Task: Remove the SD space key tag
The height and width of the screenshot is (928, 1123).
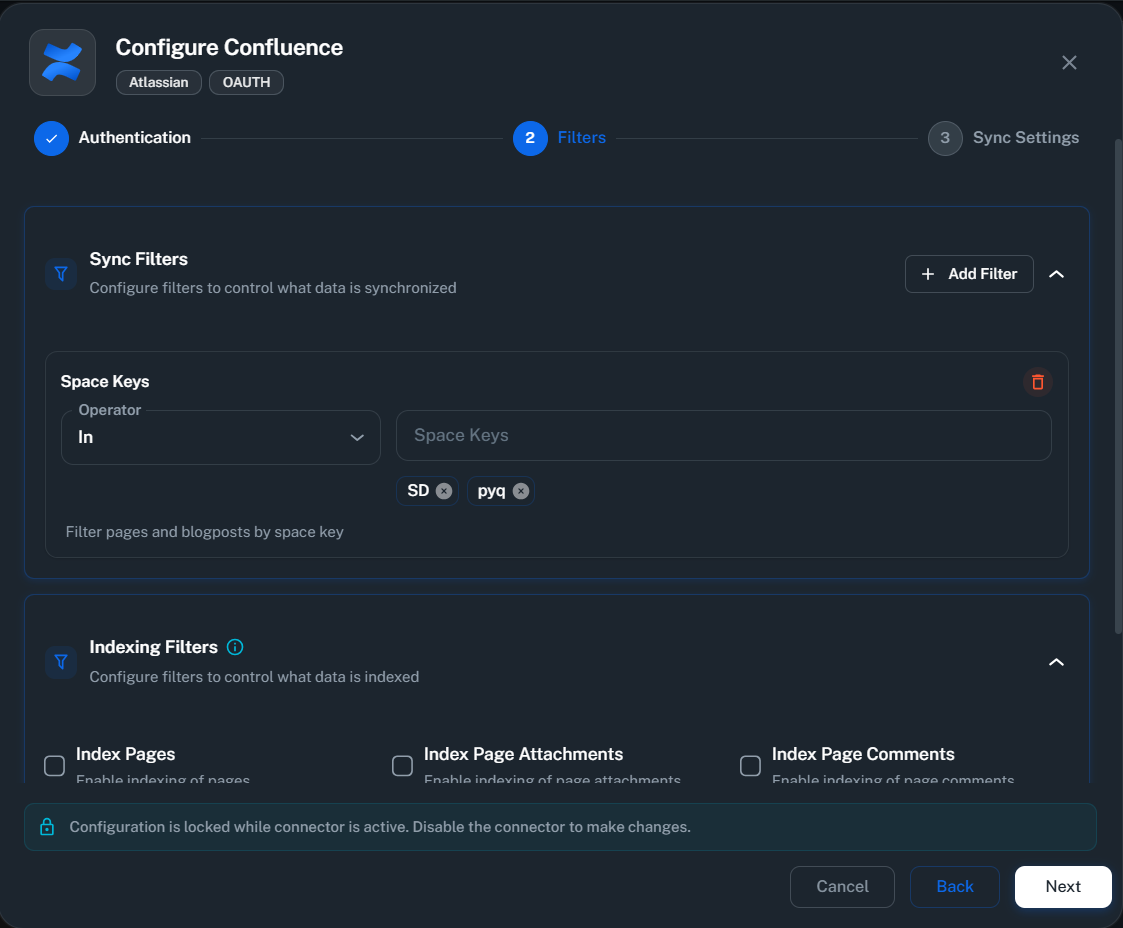Action: point(443,491)
